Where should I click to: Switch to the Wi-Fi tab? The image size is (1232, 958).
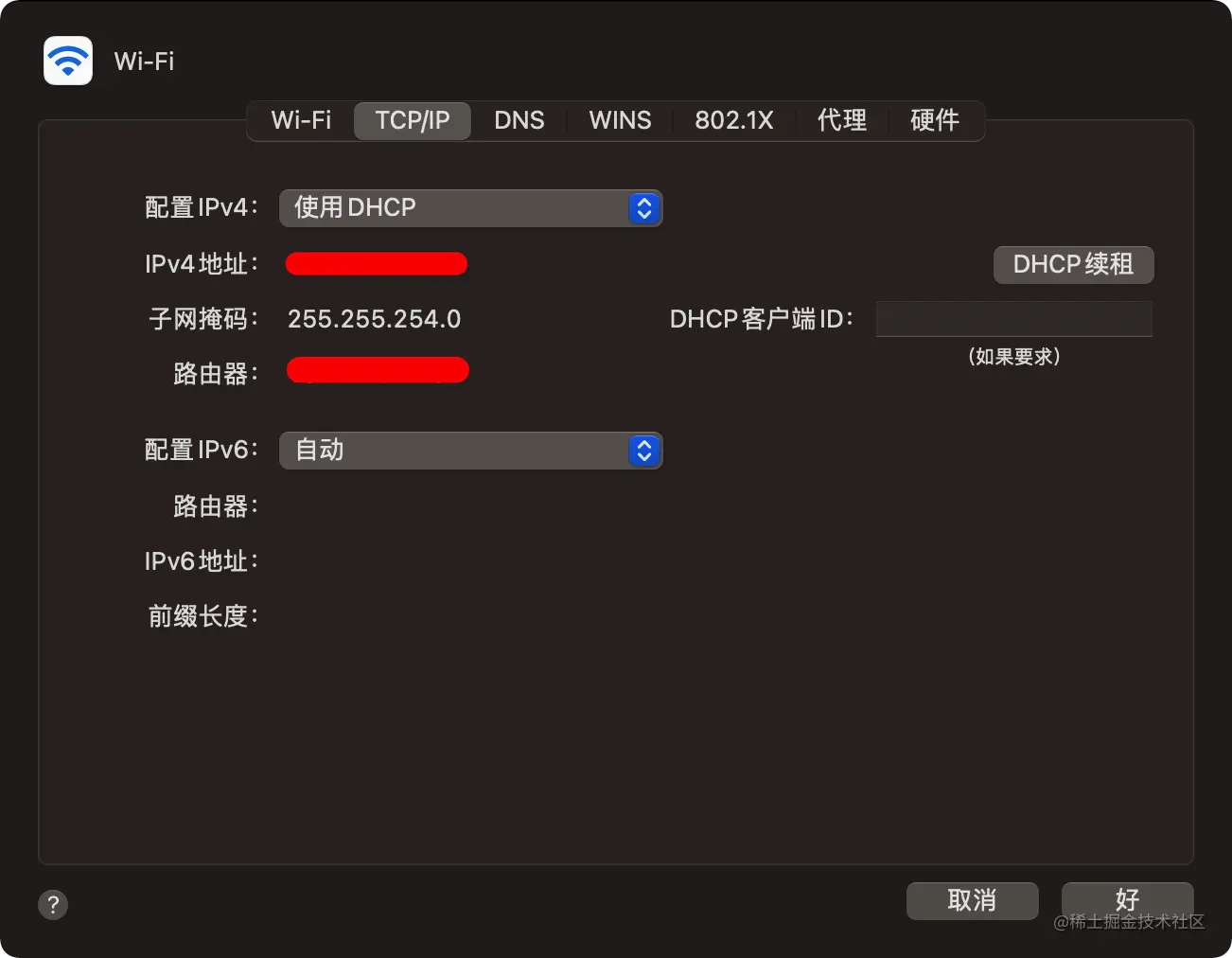[x=301, y=120]
